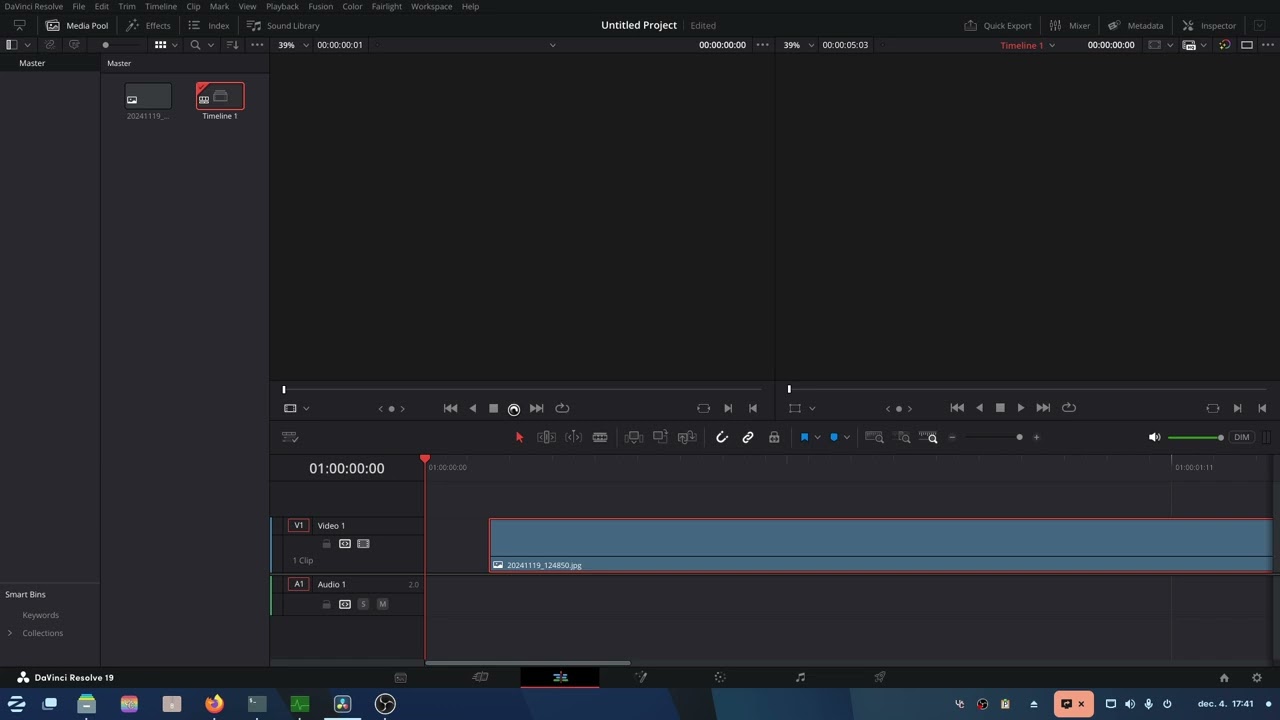The height and width of the screenshot is (720, 1280).
Task: Switch media pool to thumbnail view
Action: (160, 45)
